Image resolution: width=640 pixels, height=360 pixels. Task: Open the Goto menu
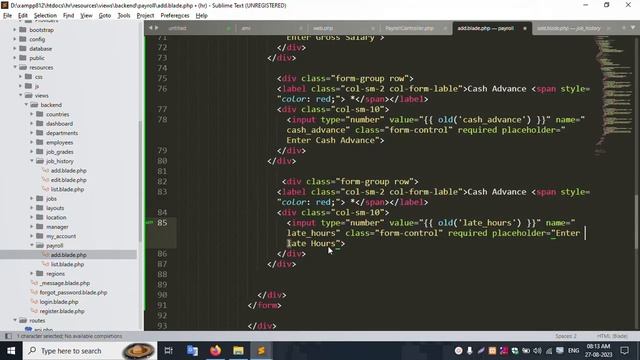(105, 16)
